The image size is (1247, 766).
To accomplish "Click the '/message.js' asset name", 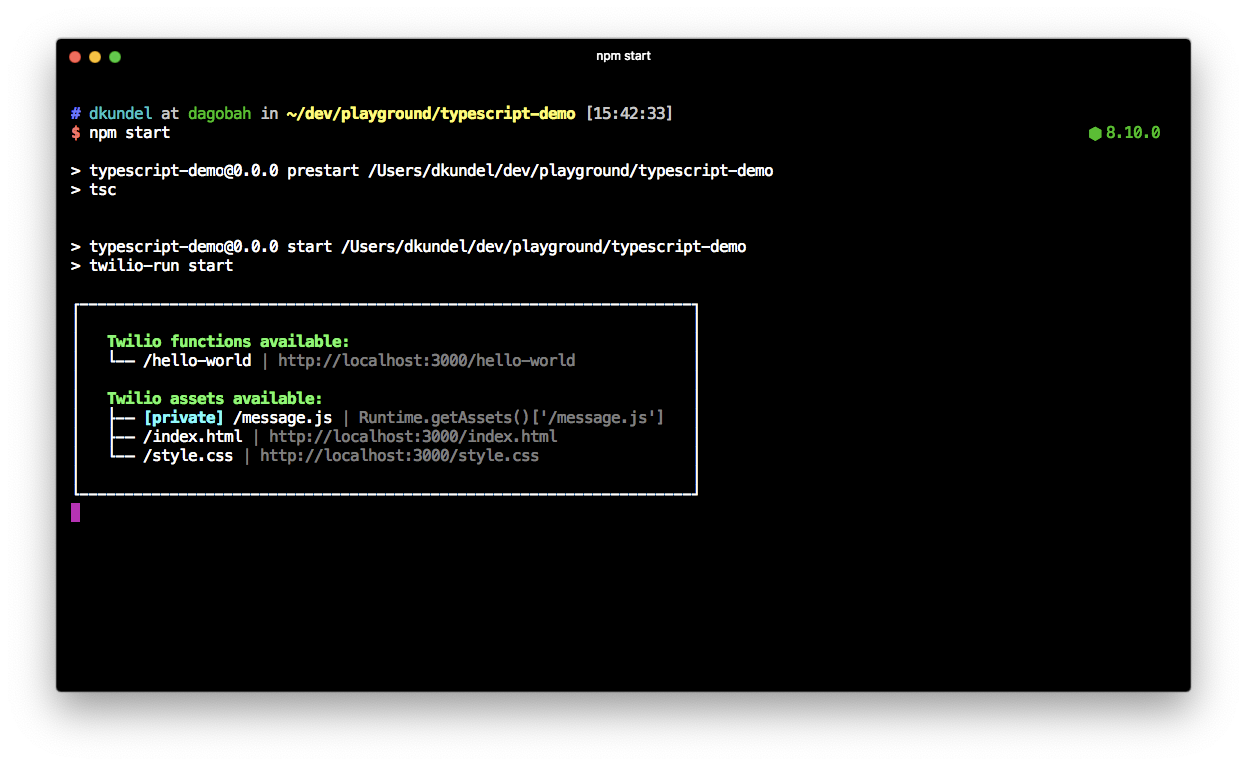I will click(282, 417).
